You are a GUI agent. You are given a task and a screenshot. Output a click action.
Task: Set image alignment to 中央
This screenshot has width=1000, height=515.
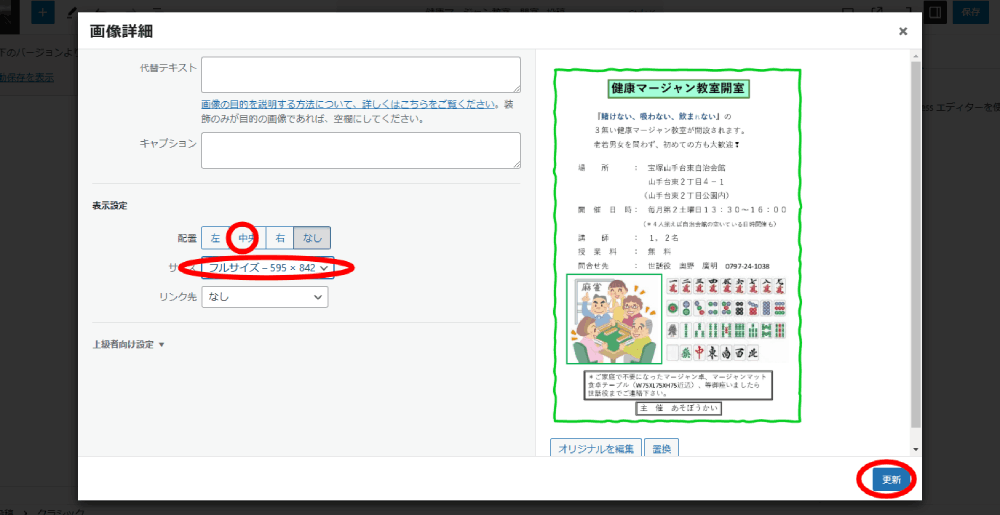pos(246,238)
